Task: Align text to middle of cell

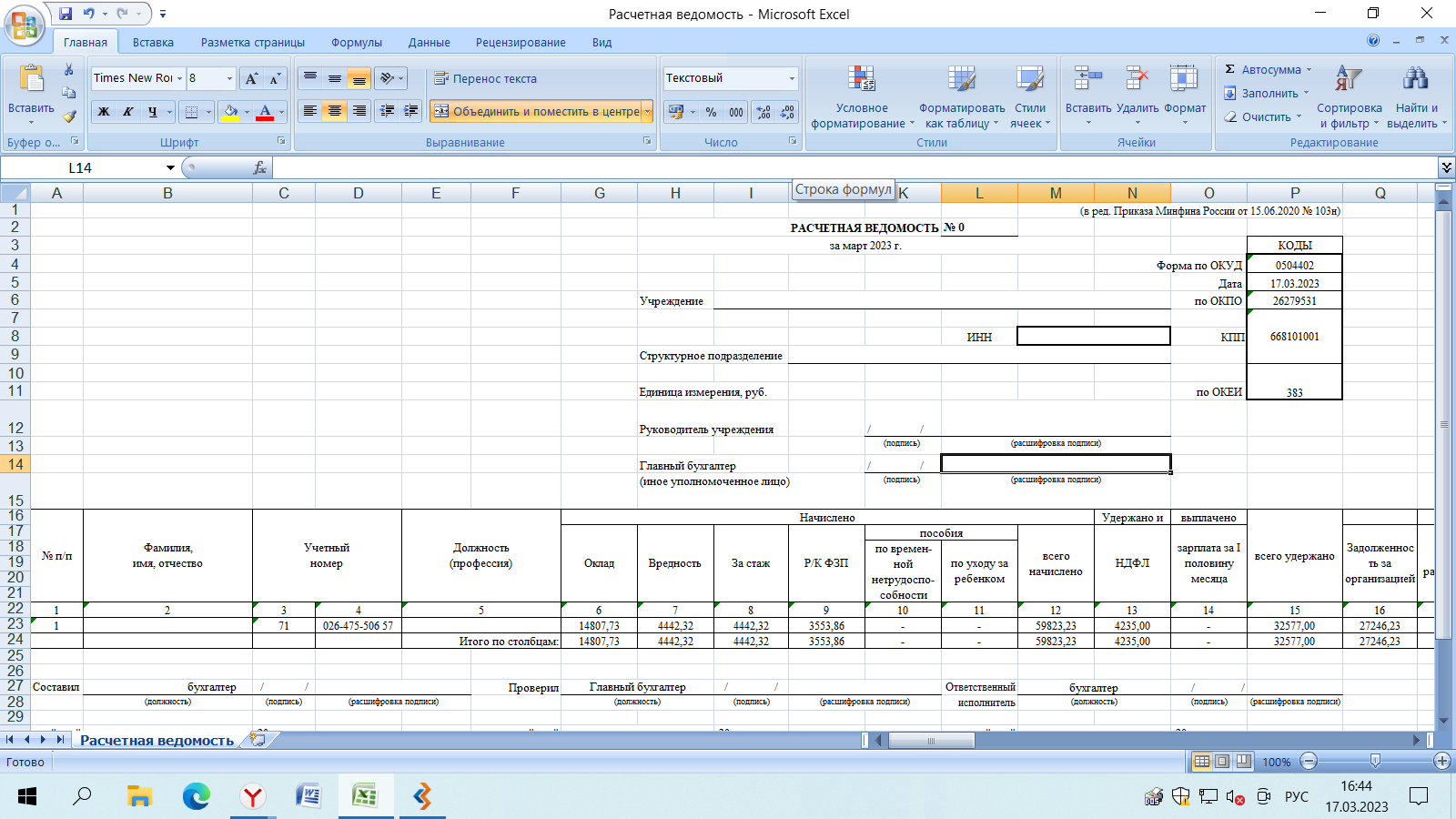Action: click(335, 78)
